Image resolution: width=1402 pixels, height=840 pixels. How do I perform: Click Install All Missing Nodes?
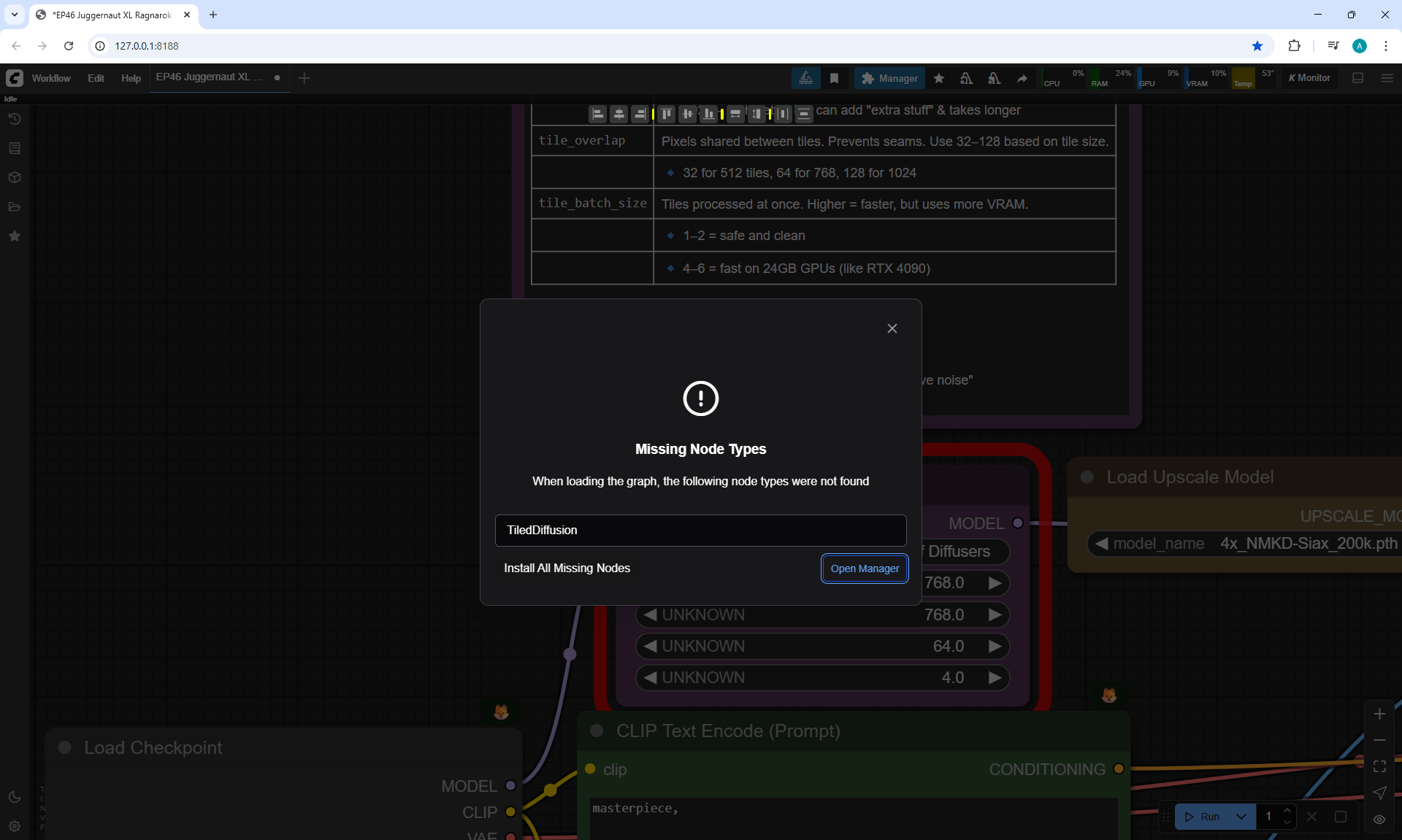point(567,568)
